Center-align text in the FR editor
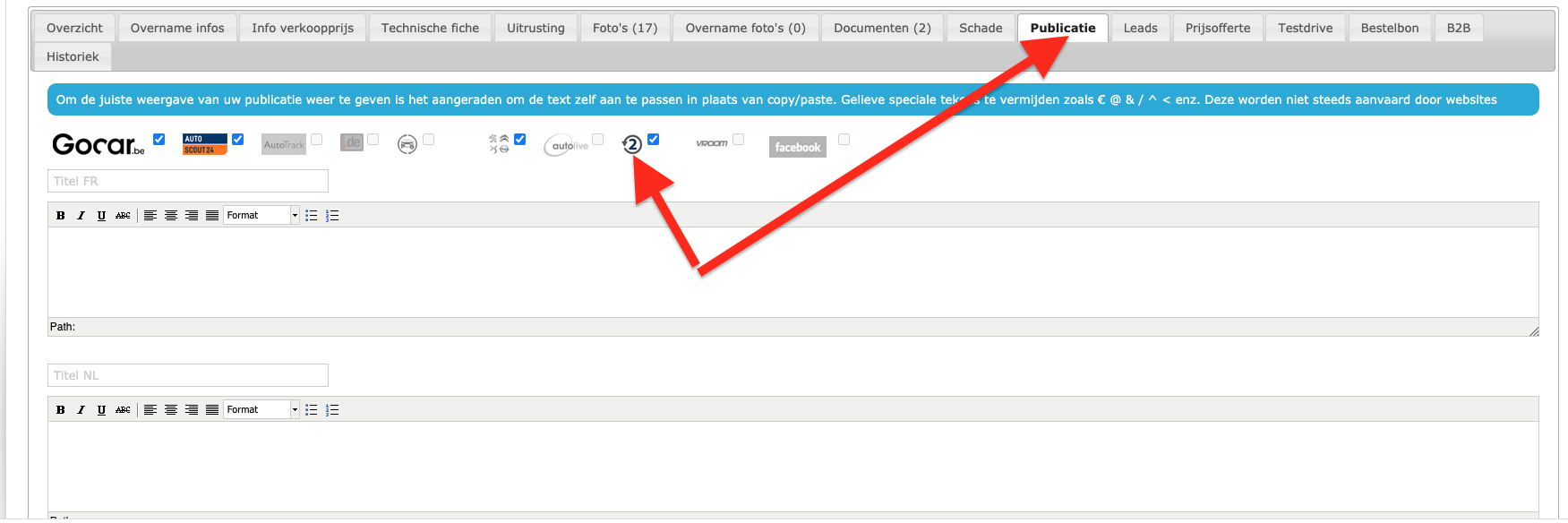Screen dimensions: 1568x523 click(x=171, y=215)
